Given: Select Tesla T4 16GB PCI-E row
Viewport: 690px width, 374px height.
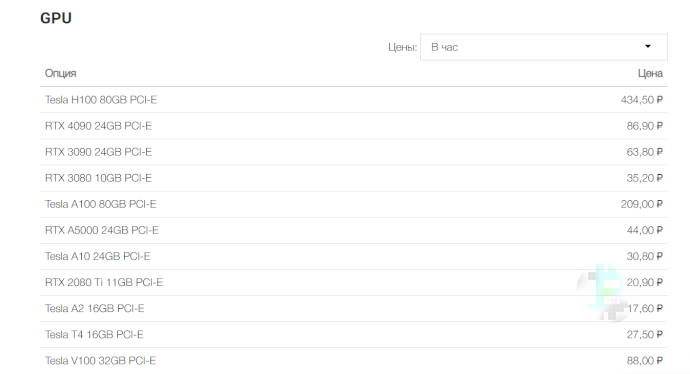Looking at the screenshot, I should tap(354, 334).
